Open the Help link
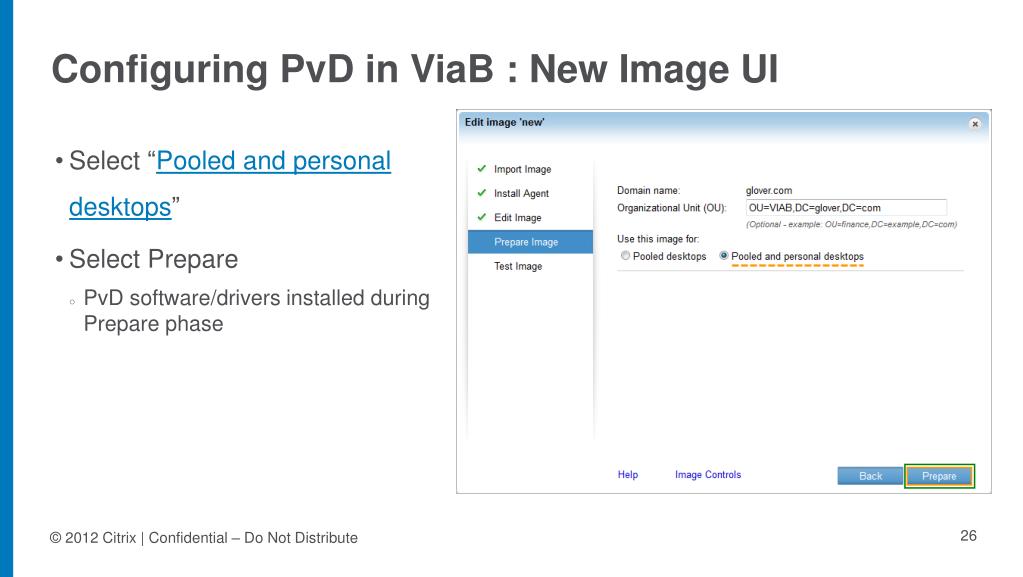The height and width of the screenshot is (577, 1023). point(628,475)
